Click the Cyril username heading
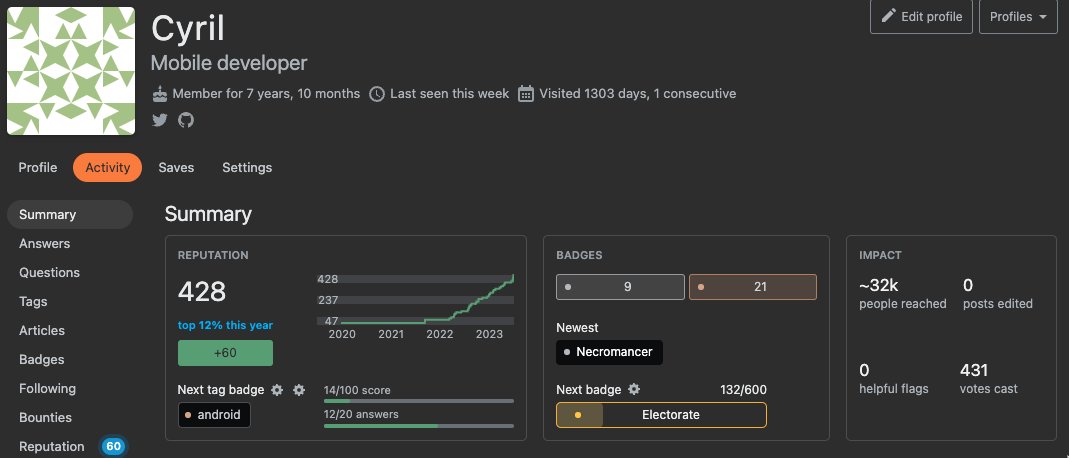 tap(187, 29)
